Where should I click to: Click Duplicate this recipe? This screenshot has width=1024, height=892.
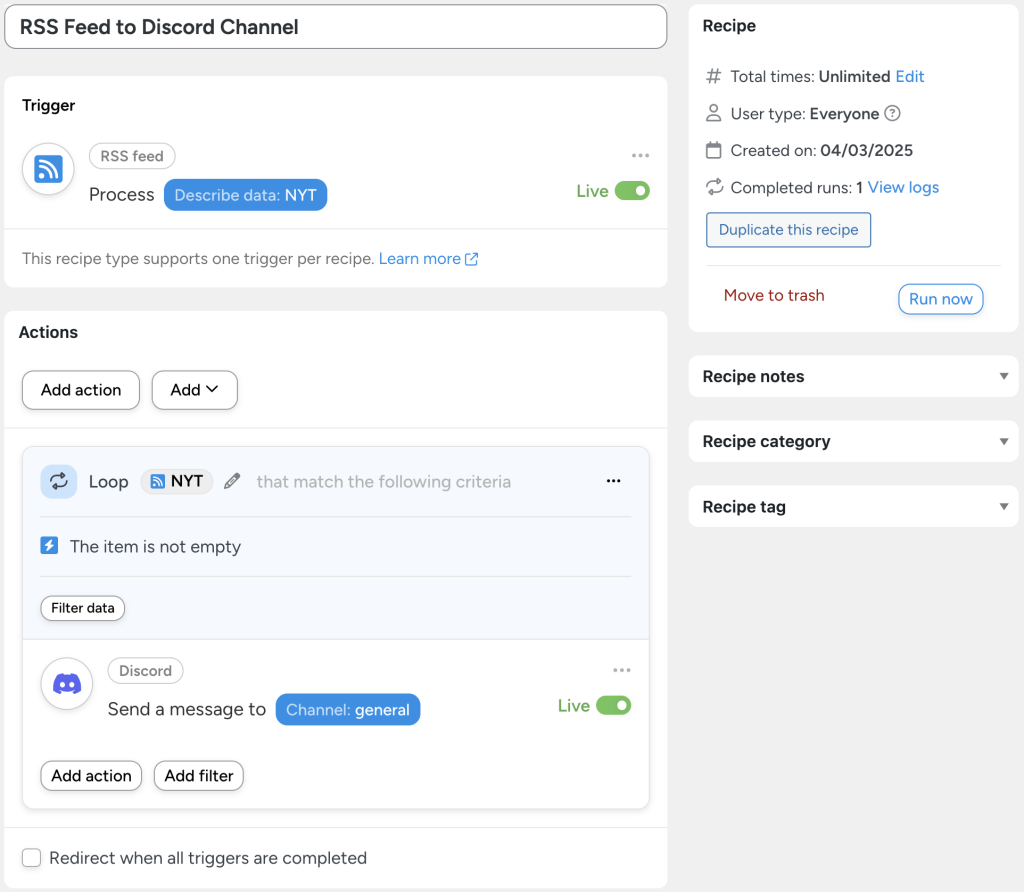point(788,230)
